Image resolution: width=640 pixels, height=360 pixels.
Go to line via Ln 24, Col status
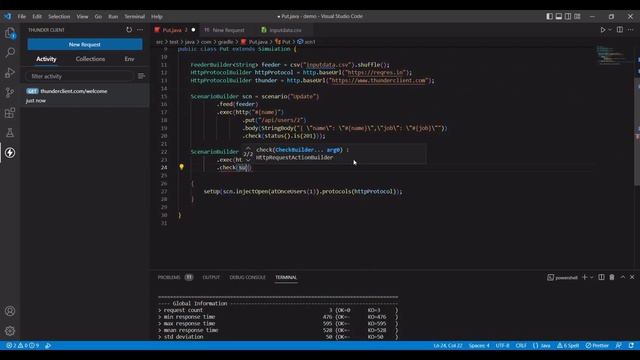point(448,345)
